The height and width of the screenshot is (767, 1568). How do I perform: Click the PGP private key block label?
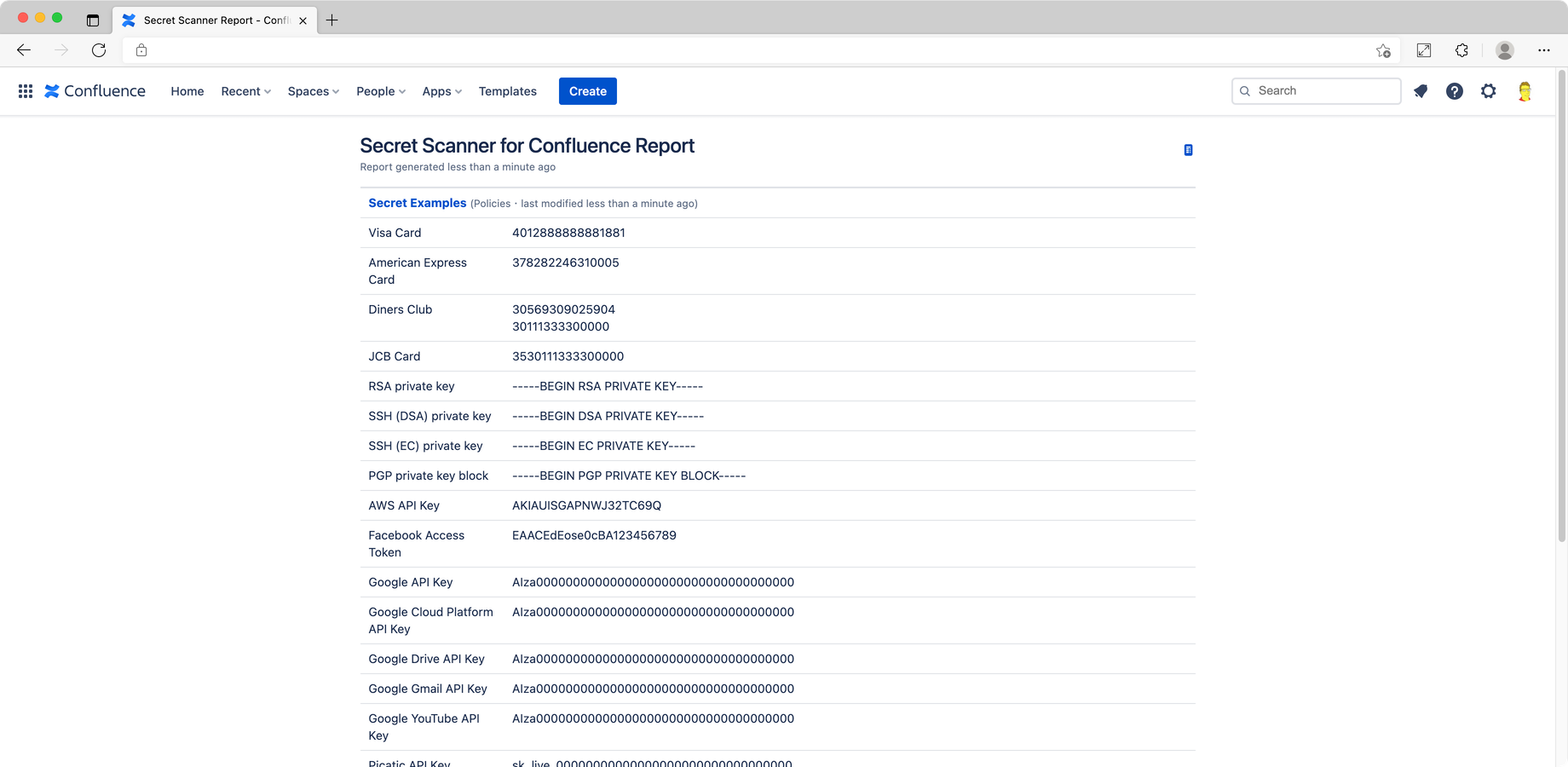429,476
